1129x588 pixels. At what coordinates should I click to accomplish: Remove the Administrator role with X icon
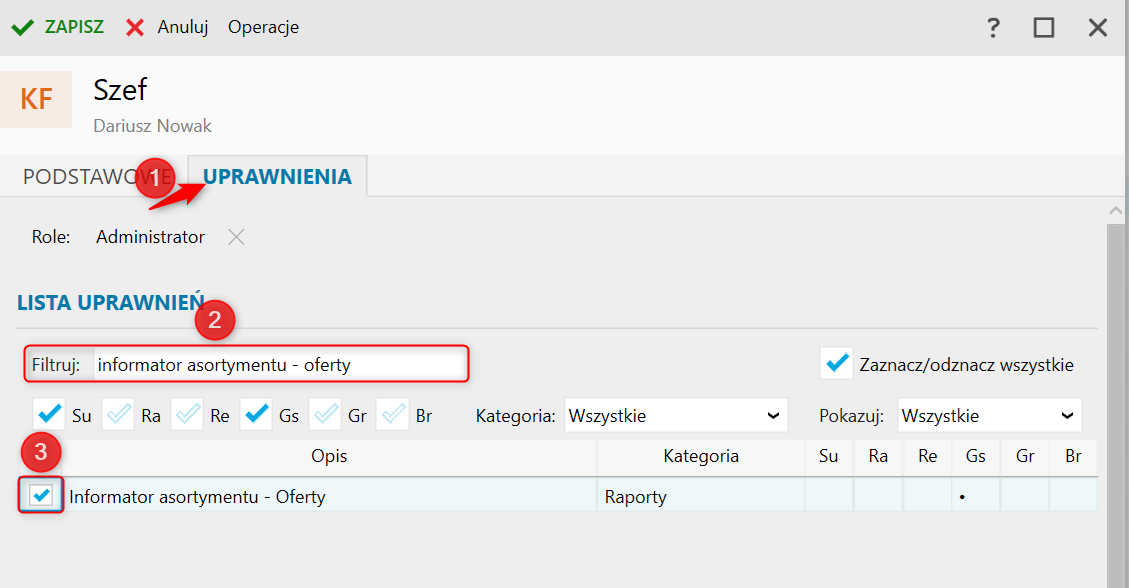235,237
